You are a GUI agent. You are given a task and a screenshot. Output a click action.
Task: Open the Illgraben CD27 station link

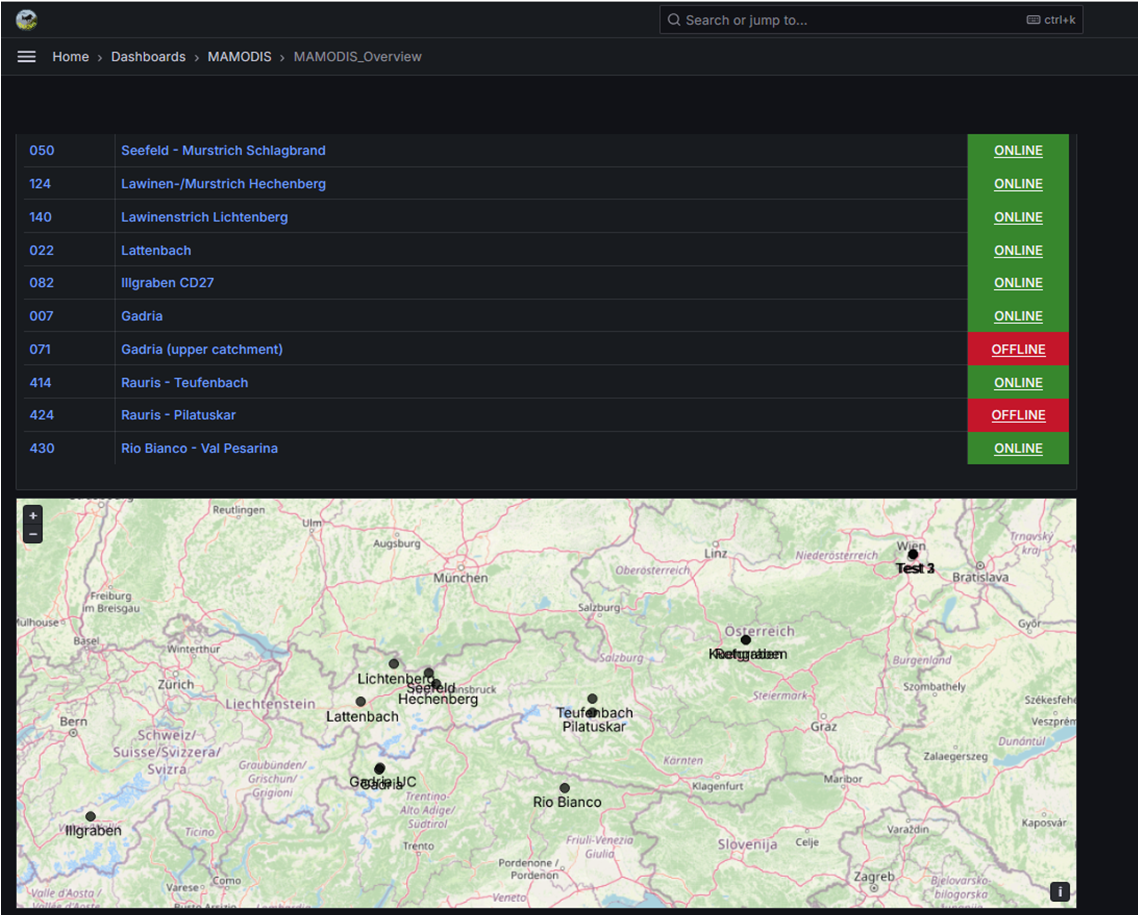[x=167, y=283]
